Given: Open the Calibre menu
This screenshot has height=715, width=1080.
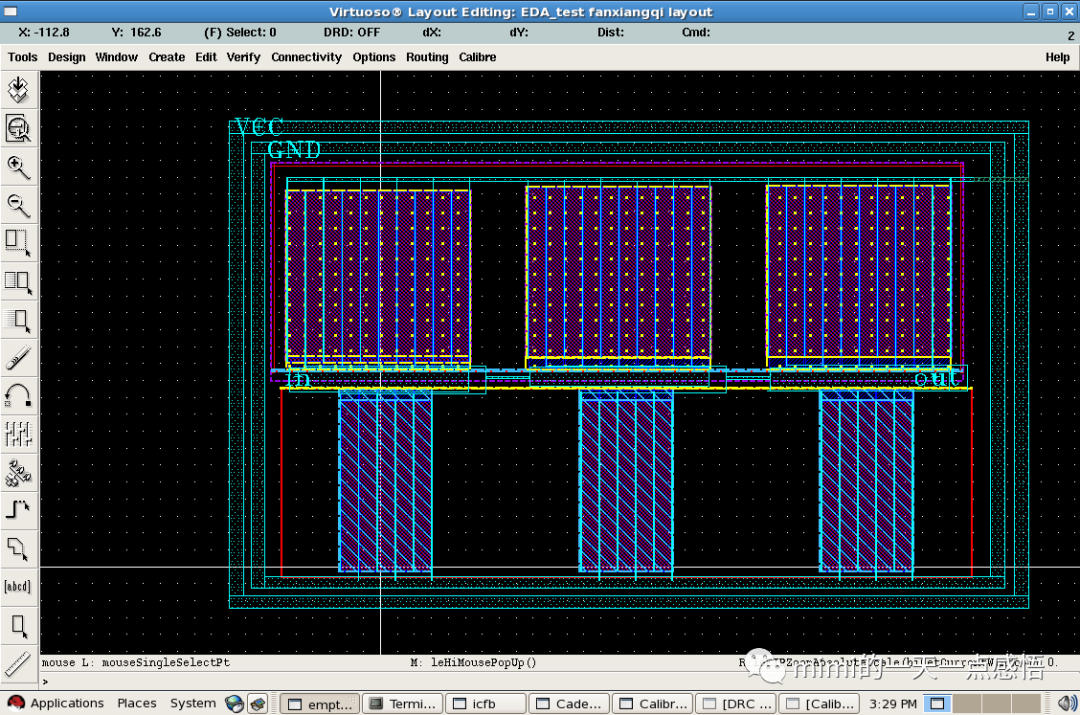Looking at the screenshot, I should tap(477, 57).
